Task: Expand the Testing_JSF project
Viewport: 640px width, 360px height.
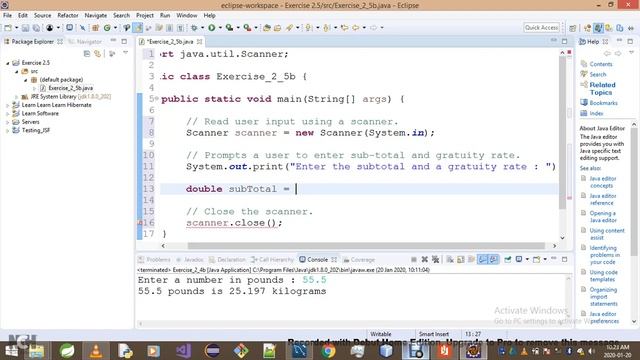Action: tap(7, 131)
